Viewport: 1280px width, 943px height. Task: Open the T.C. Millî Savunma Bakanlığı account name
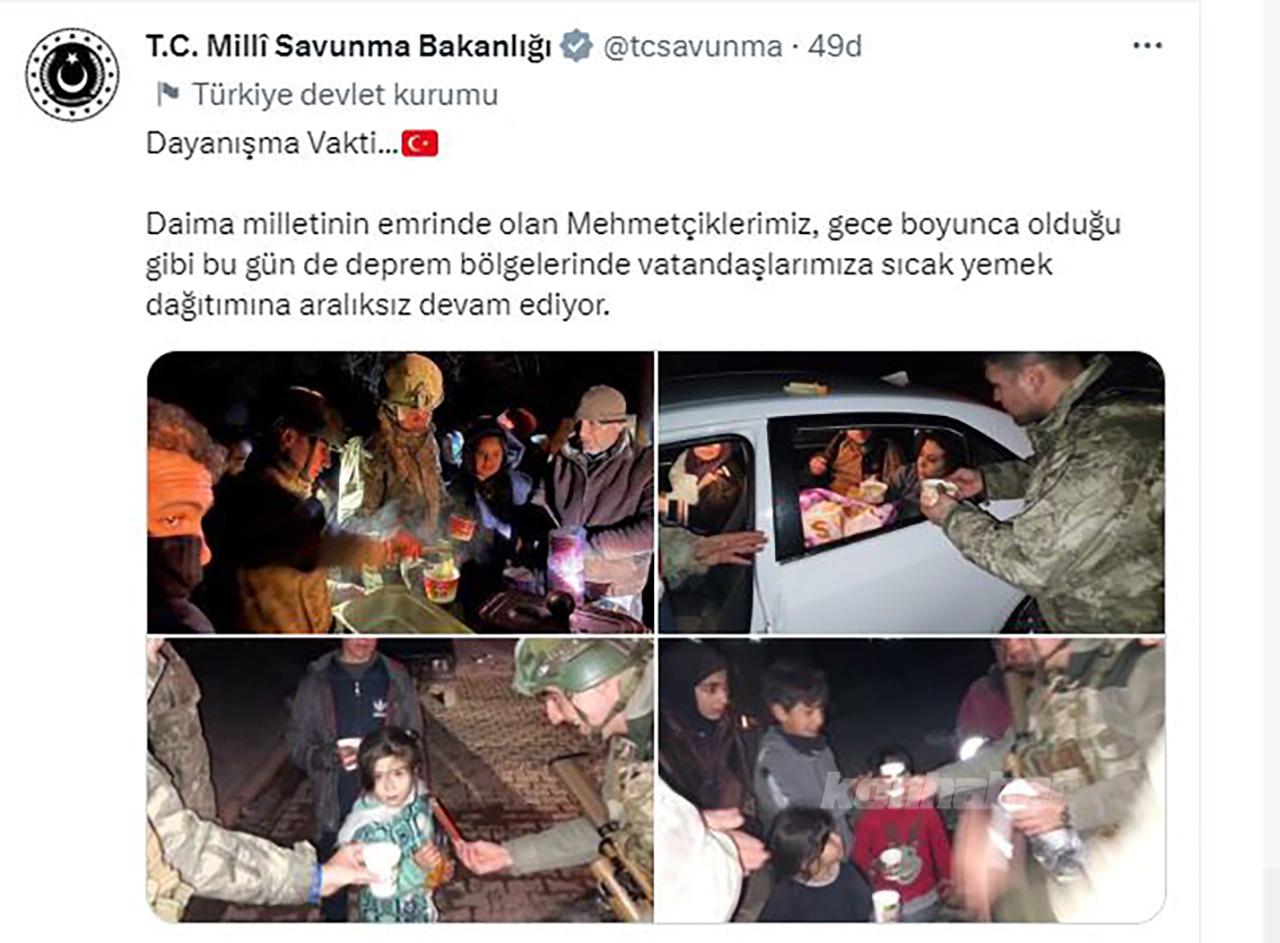[x=349, y=46]
